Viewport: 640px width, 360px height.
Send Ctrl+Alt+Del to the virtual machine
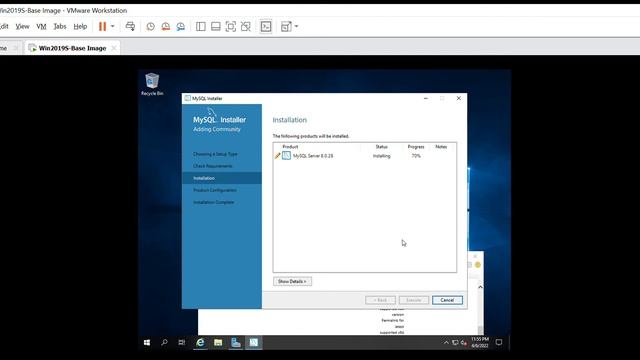pos(130,27)
